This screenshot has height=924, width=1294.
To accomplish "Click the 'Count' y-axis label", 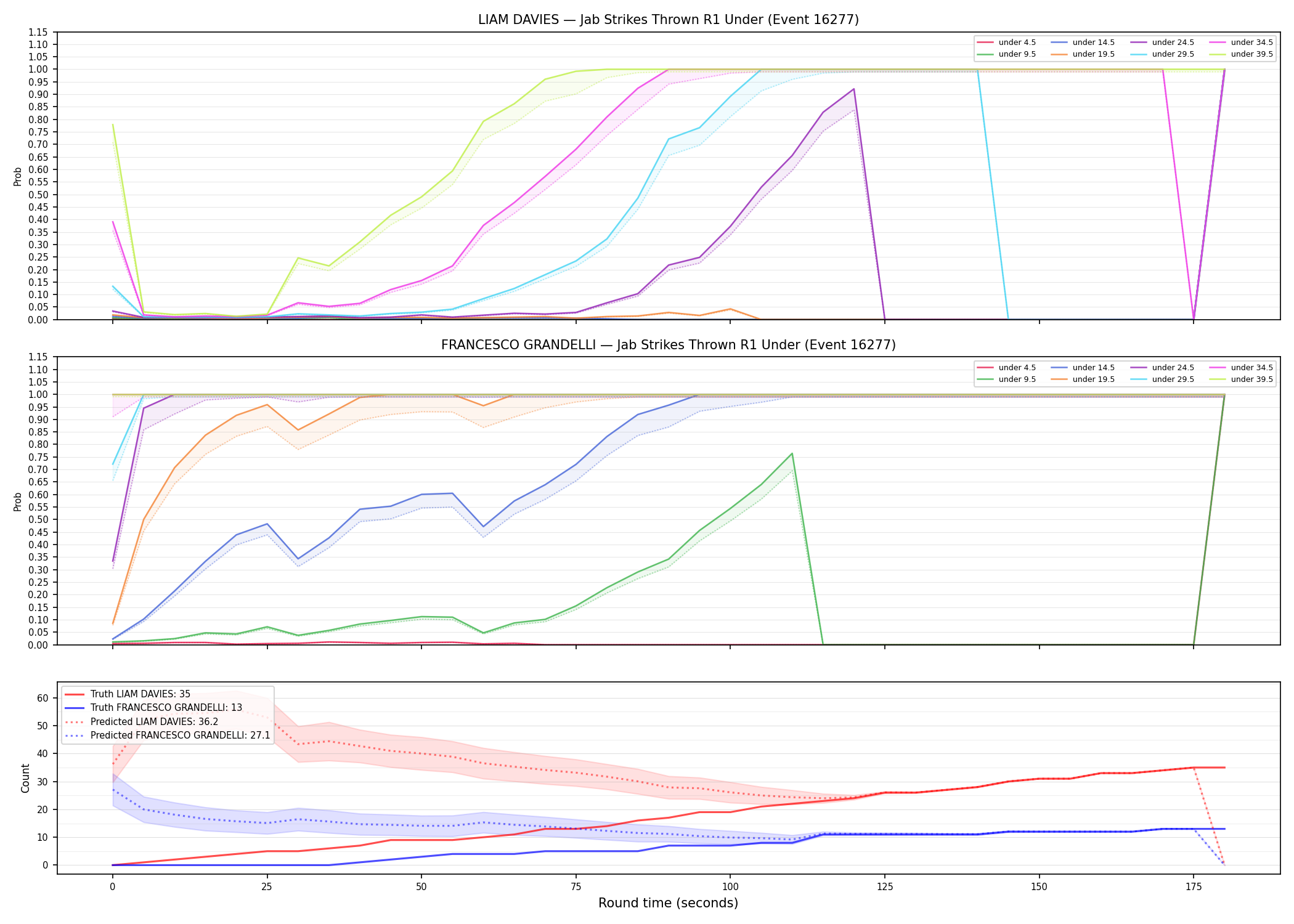I will 25,778.
